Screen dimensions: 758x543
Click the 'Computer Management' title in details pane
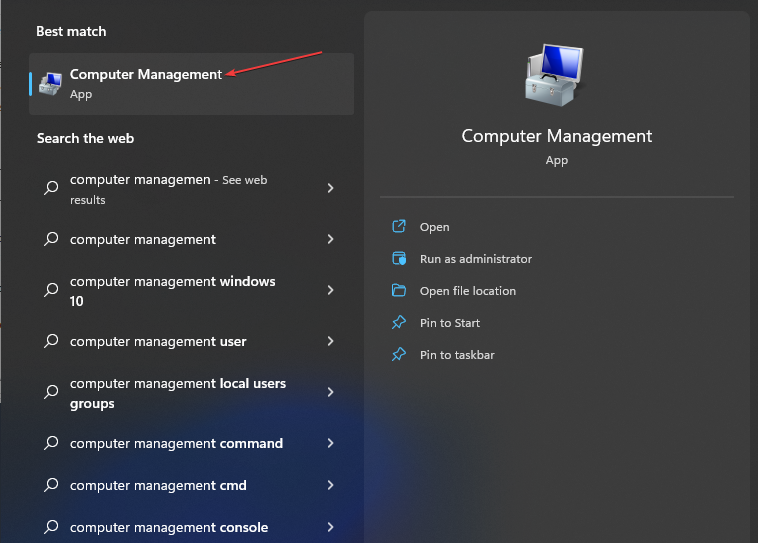coord(556,136)
